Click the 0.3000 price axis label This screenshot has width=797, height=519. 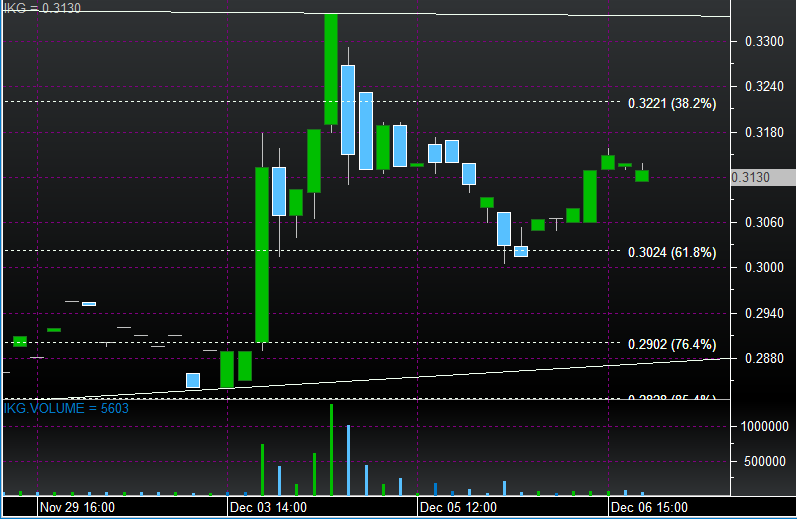click(x=750, y=268)
